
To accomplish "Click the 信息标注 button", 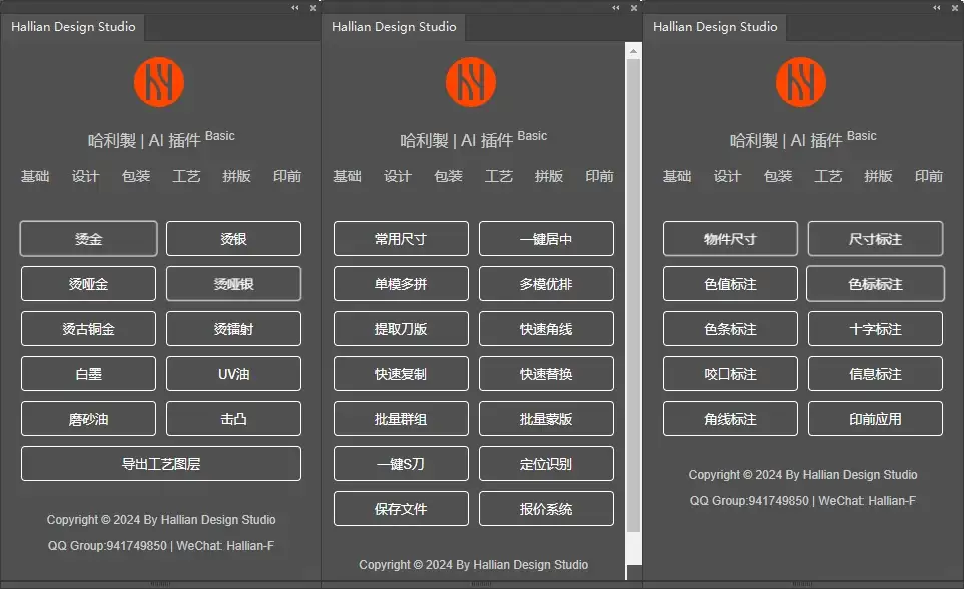I will 875,373.
